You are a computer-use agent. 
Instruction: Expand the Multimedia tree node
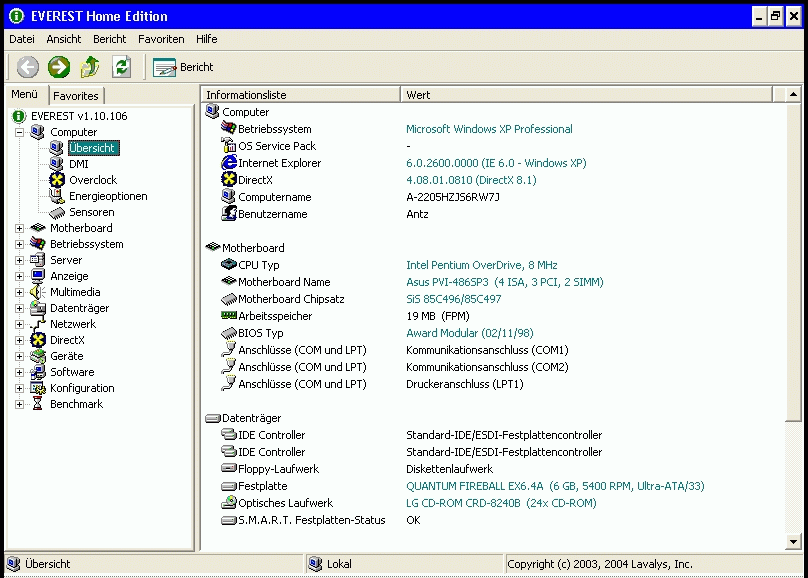point(19,292)
